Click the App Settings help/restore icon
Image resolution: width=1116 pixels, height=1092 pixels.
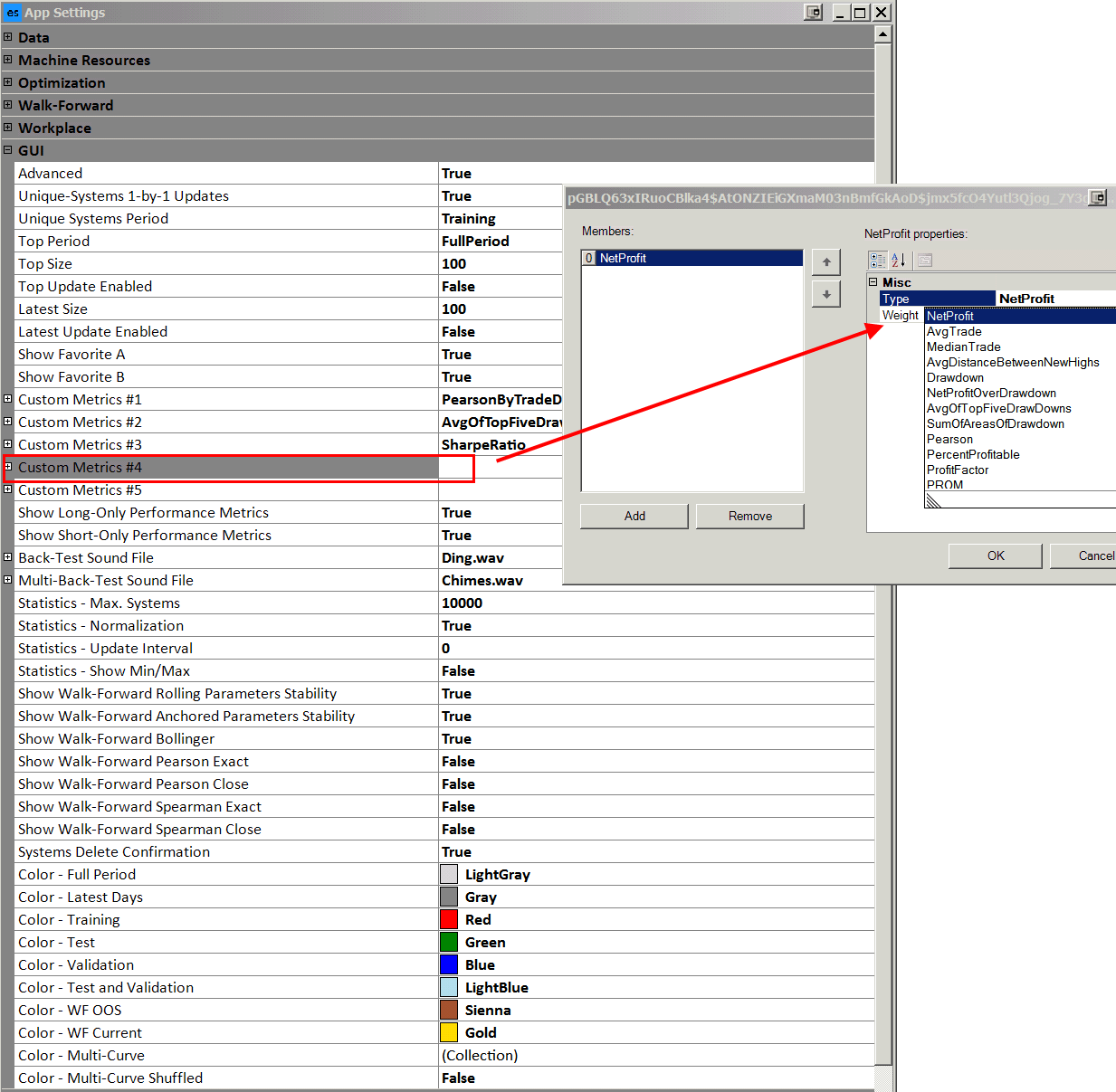[x=814, y=12]
